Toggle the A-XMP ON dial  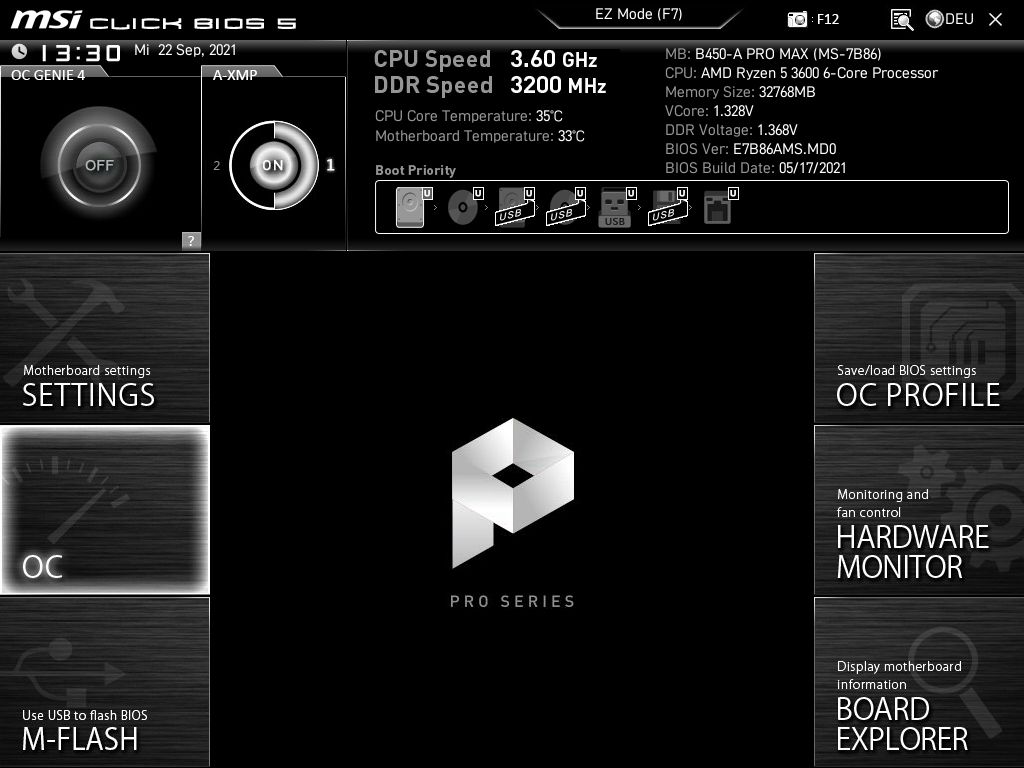tap(274, 165)
